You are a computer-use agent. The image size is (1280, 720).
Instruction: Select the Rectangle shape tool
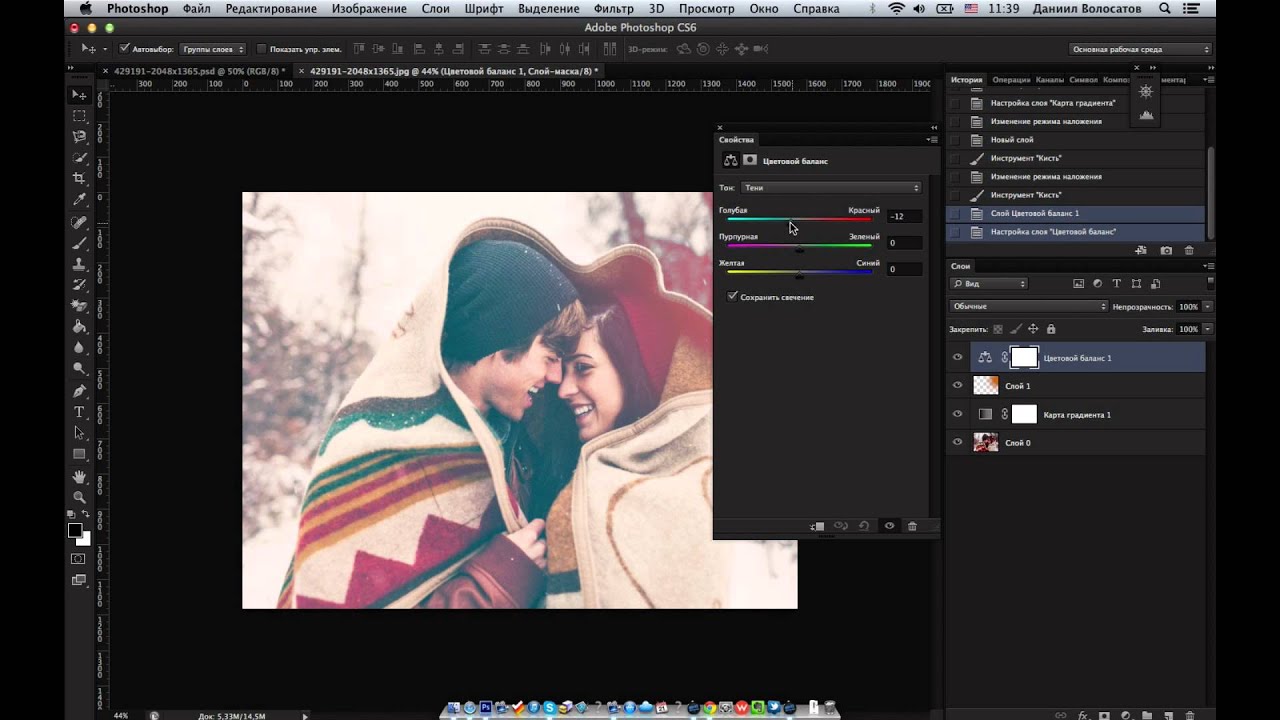click(x=79, y=455)
